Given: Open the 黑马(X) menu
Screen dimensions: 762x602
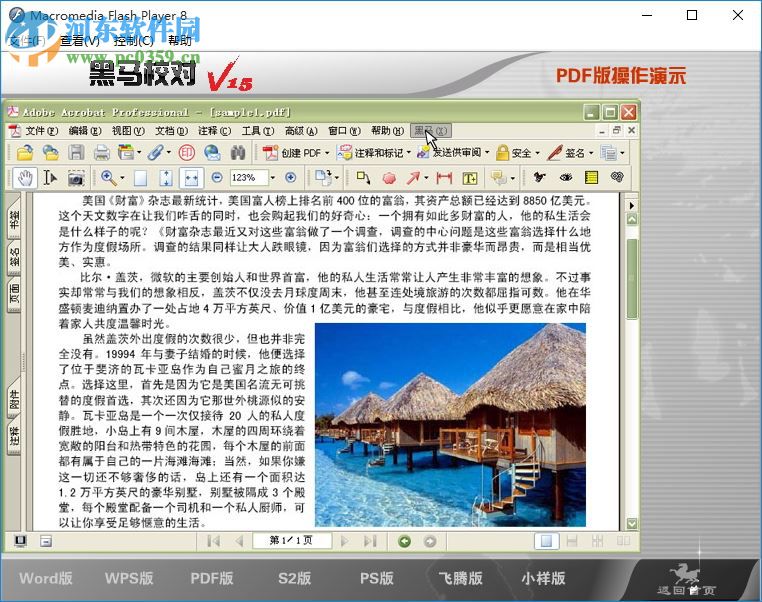Looking at the screenshot, I should 431,131.
